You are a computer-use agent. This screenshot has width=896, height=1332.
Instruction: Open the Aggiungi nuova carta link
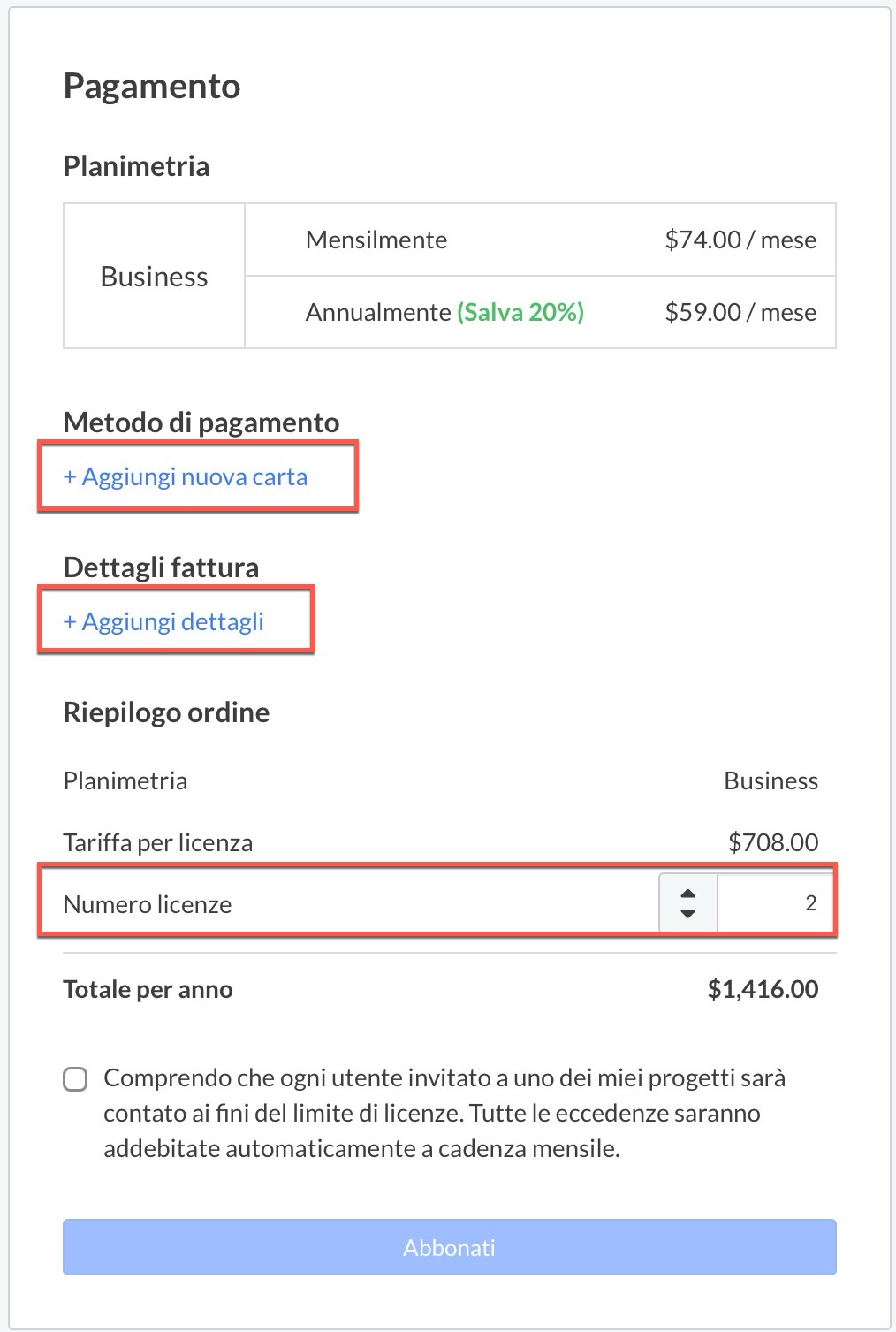point(186,477)
